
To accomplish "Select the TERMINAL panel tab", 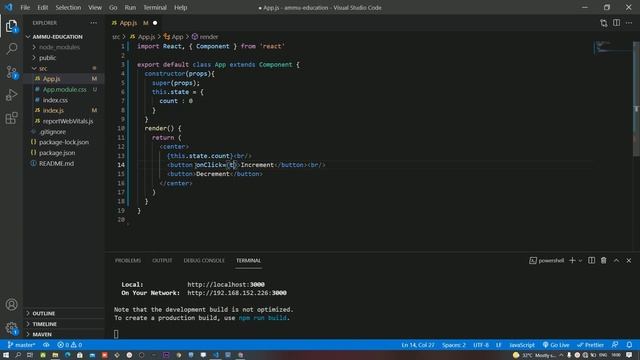I will (x=248, y=260).
